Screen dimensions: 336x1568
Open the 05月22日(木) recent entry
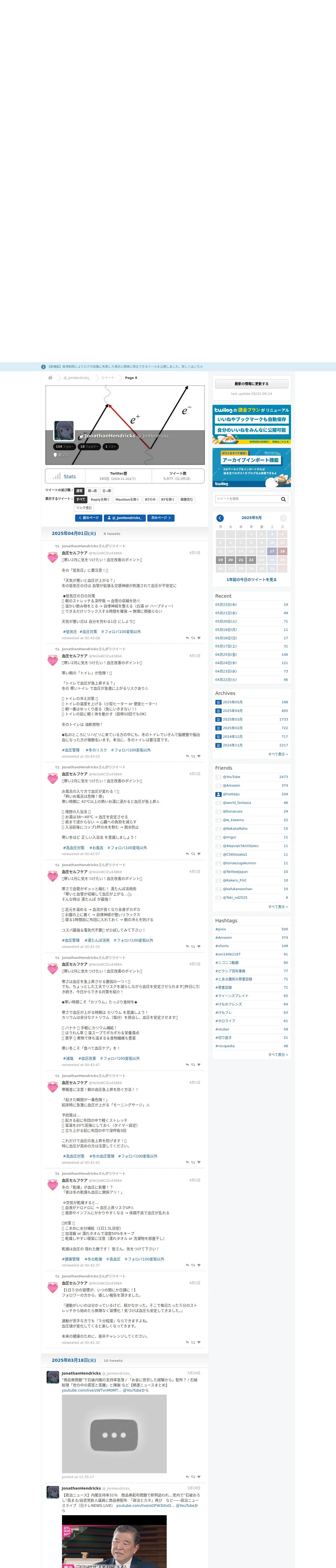pyautogui.click(x=226, y=604)
